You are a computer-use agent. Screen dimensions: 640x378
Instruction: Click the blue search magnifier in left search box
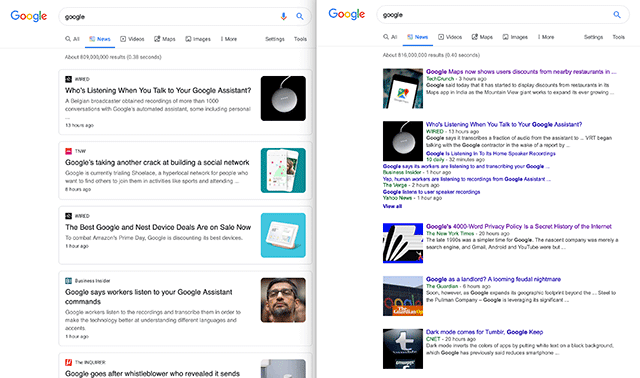point(300,16)
